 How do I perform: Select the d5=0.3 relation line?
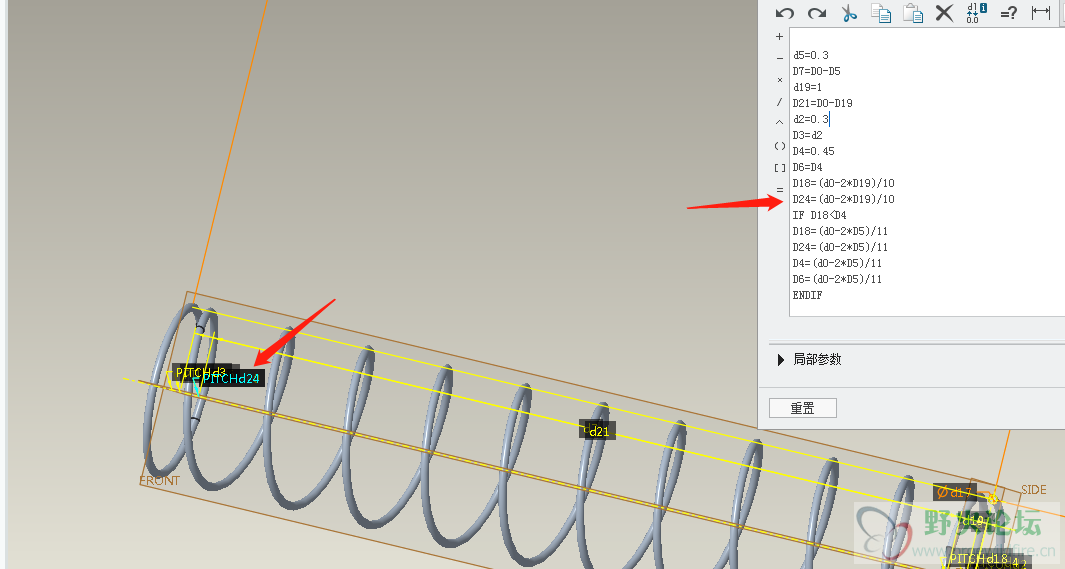pos(811,55)
